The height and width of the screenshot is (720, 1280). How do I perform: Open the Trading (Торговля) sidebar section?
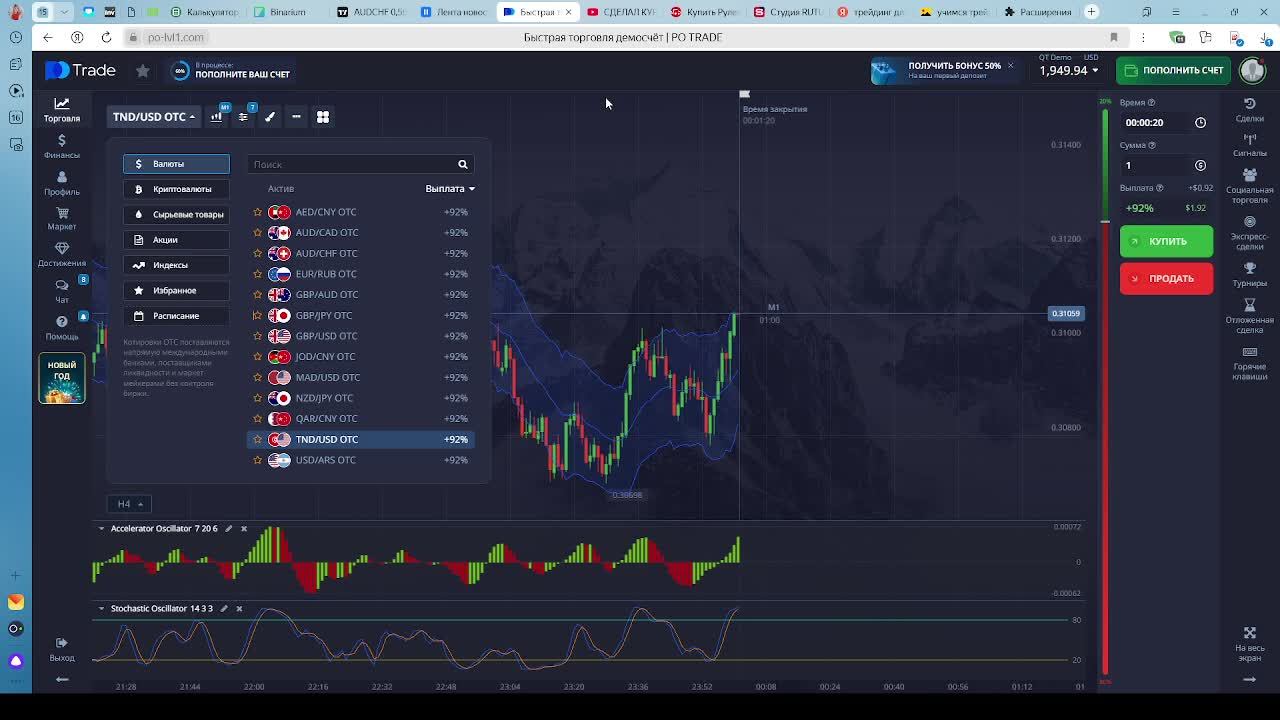pos(61,109)
